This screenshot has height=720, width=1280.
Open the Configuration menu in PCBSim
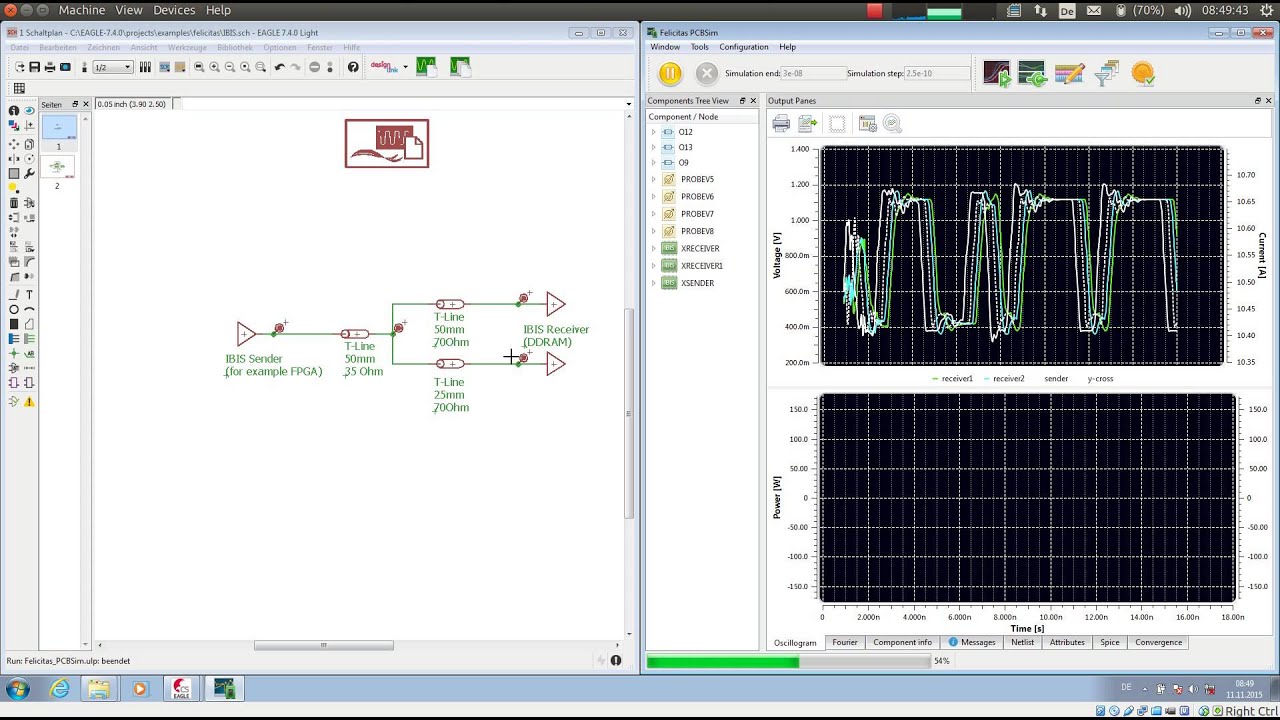pos(744,47)
